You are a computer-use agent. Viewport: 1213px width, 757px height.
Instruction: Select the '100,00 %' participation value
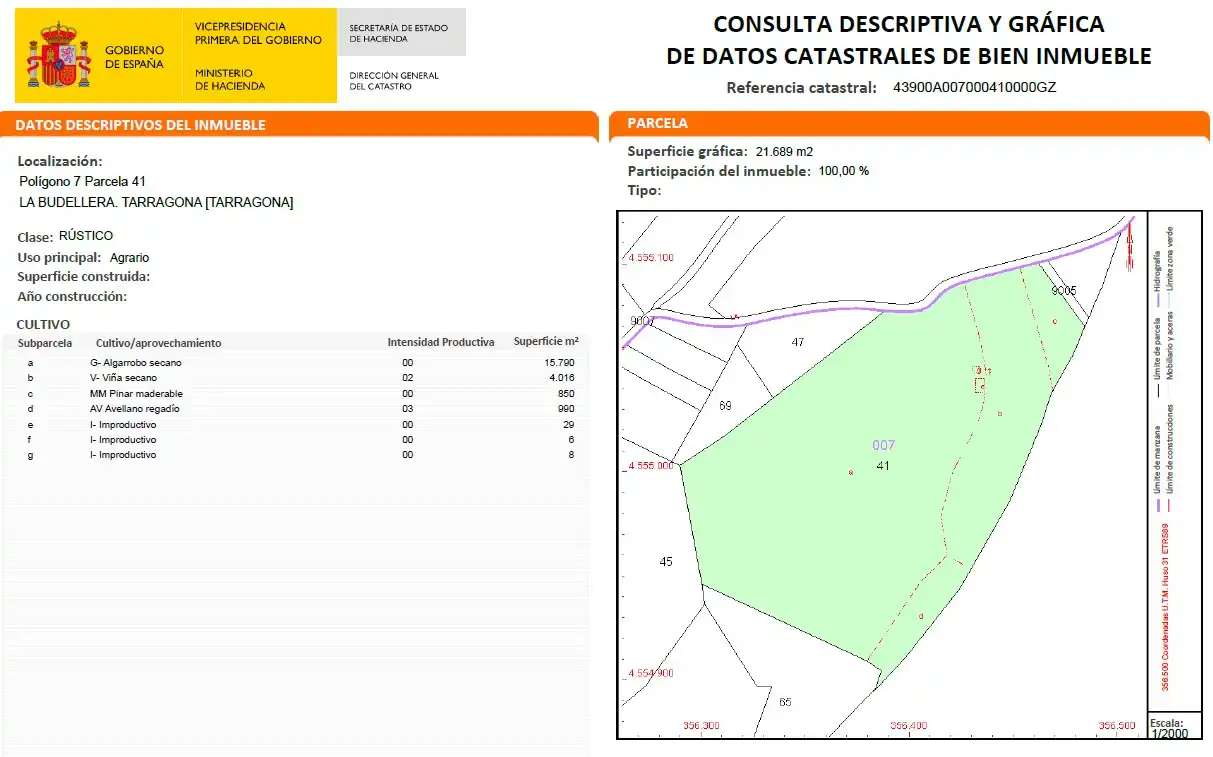coord(844,171)
